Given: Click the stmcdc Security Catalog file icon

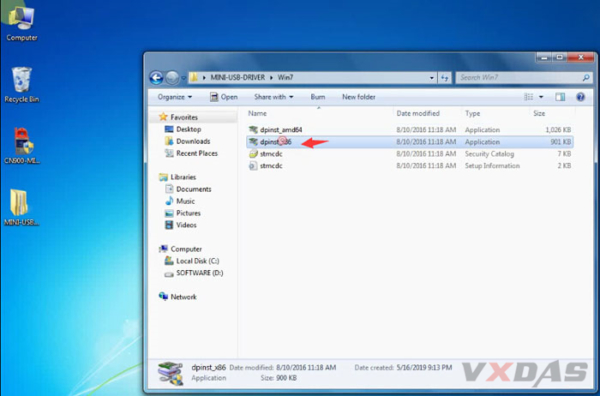Looking at the screenshot, I should pyautogui.click(x=253, y=154).
